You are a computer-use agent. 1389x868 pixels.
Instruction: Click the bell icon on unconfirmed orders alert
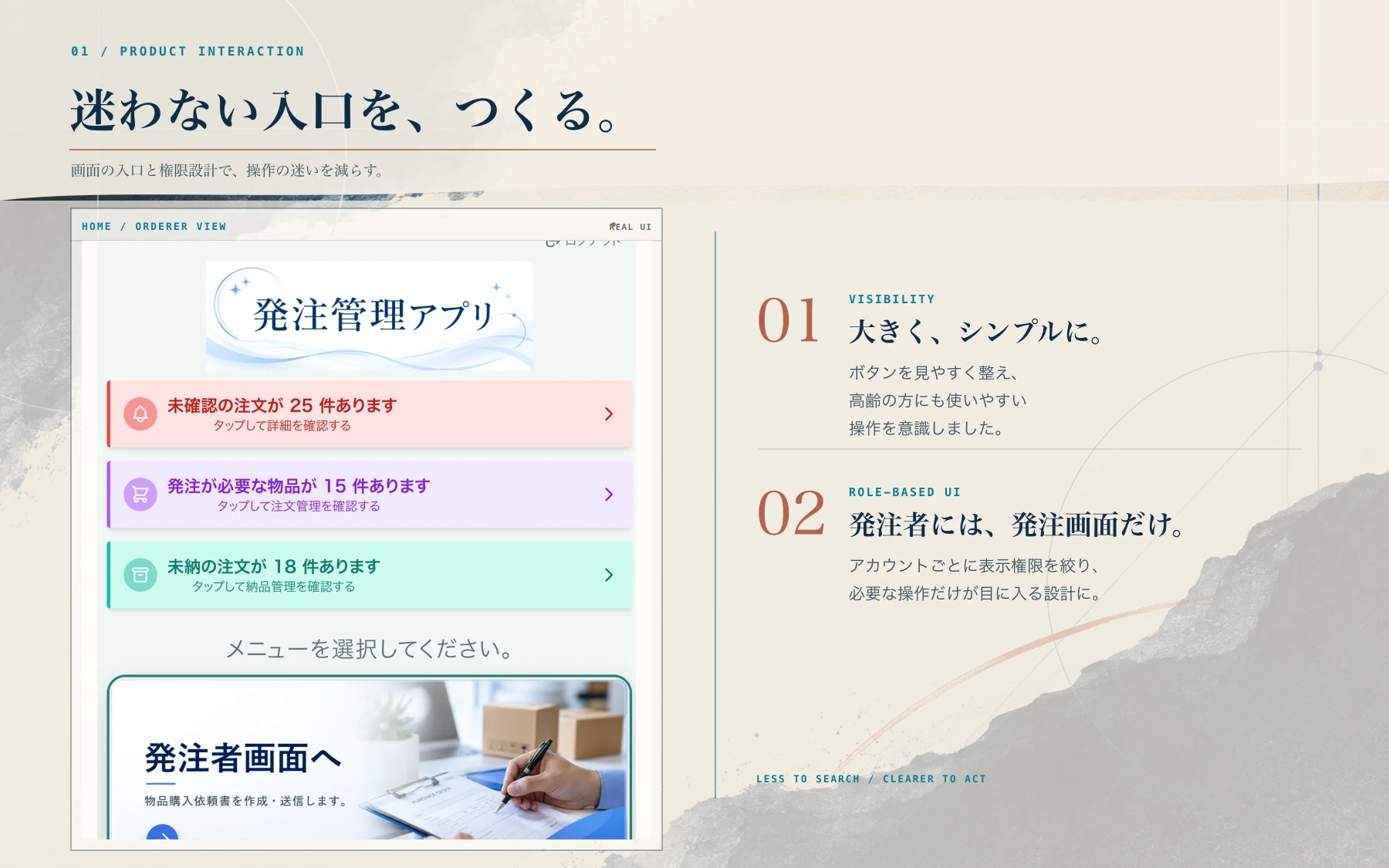[x=140, y=414]
